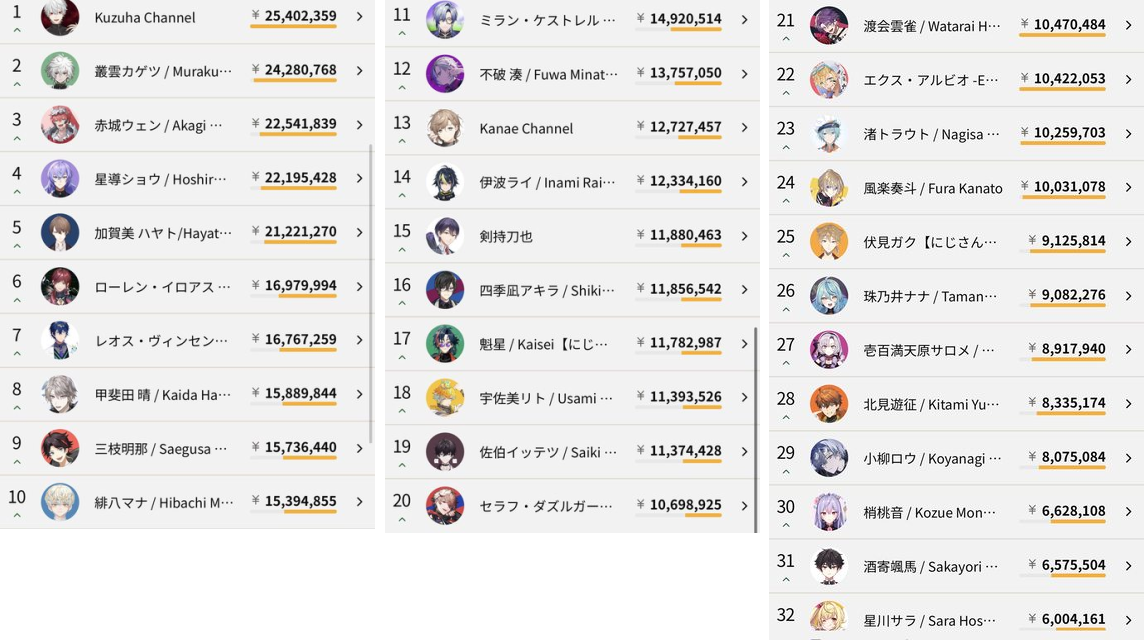Click the Kaida Haru avatar at rank 8
This screenshot has height=640, width=1144.
(x=60, y=394)
